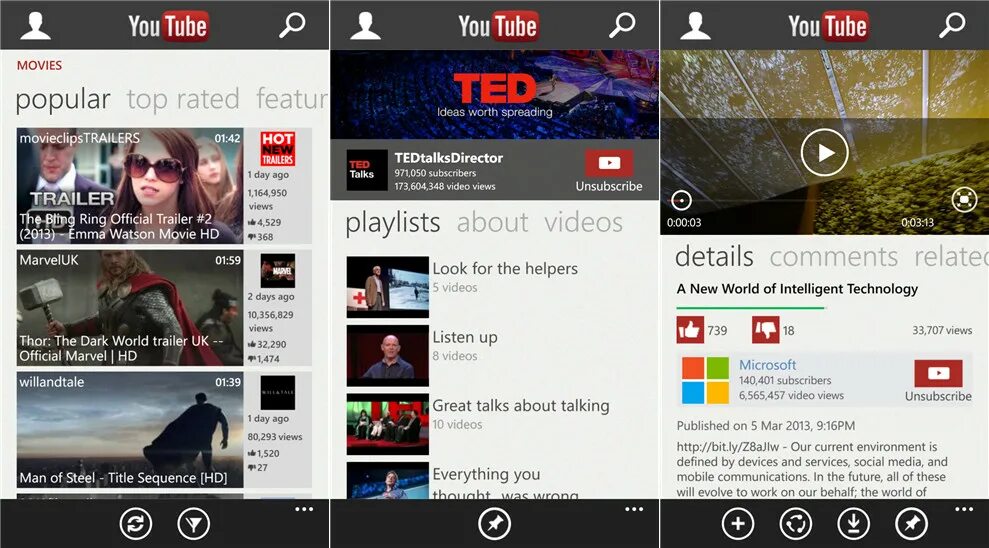Viewport: 989px width, 548px height.
Task: Unsubscribe from Microsoft channel
Action: [938, 381]
